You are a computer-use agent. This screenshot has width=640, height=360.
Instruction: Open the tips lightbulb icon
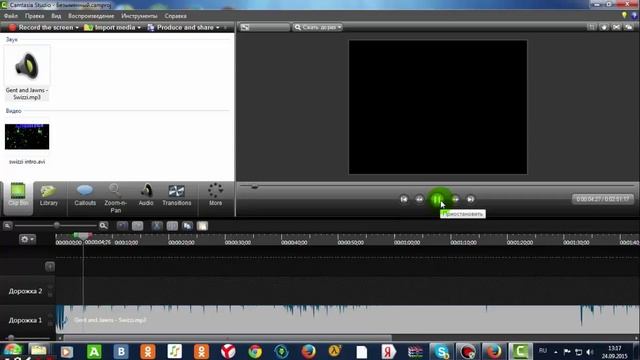pyautogui.click(x=624, y=16)
